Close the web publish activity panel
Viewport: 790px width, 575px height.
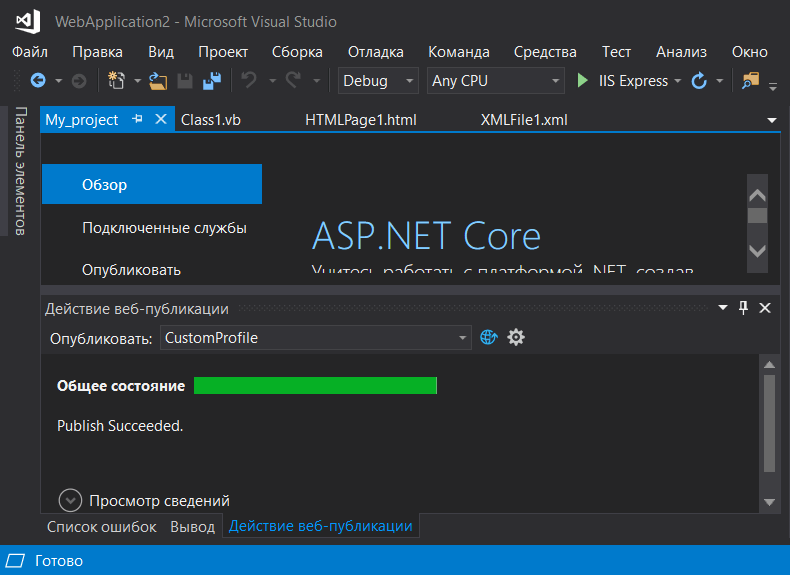click(765, 308)
